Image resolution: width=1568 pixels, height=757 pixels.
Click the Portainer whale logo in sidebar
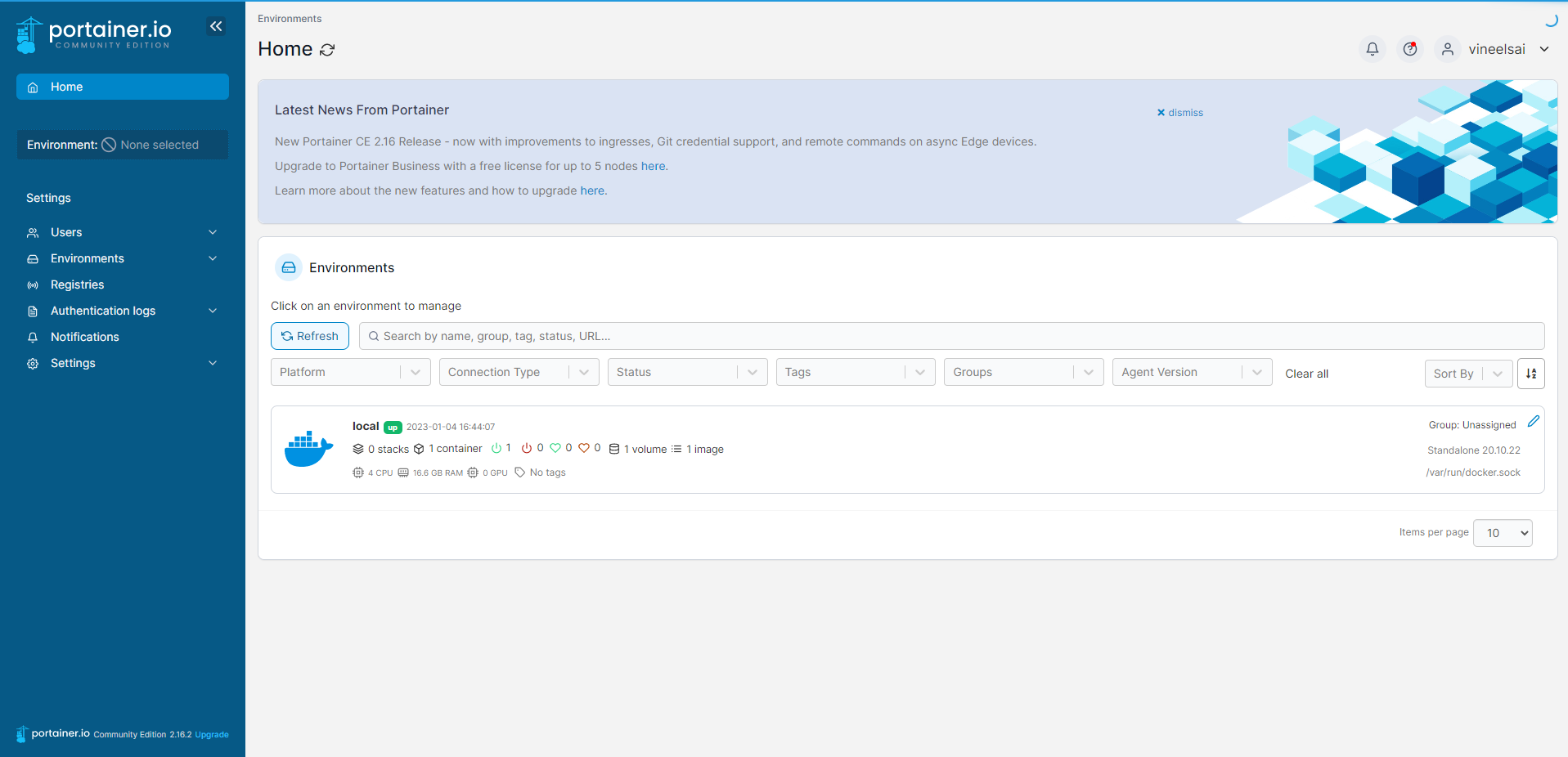29,34
